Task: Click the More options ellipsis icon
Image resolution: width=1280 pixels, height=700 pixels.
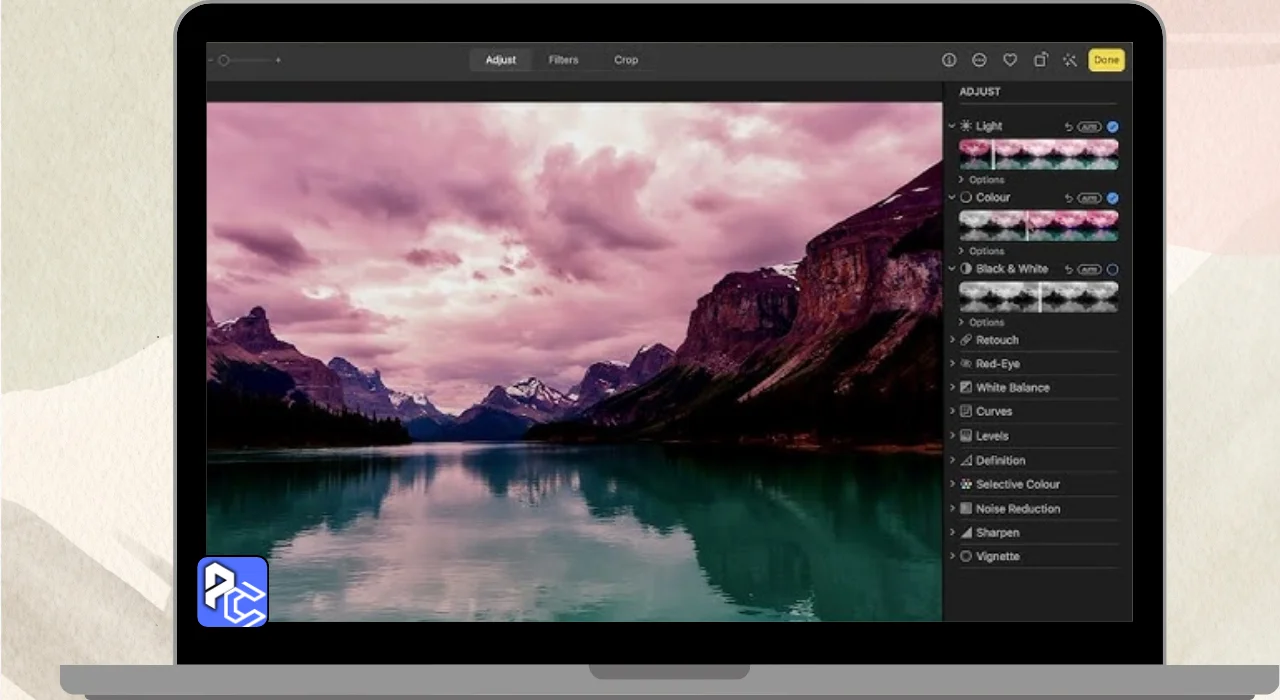Action: click(979, 60)
